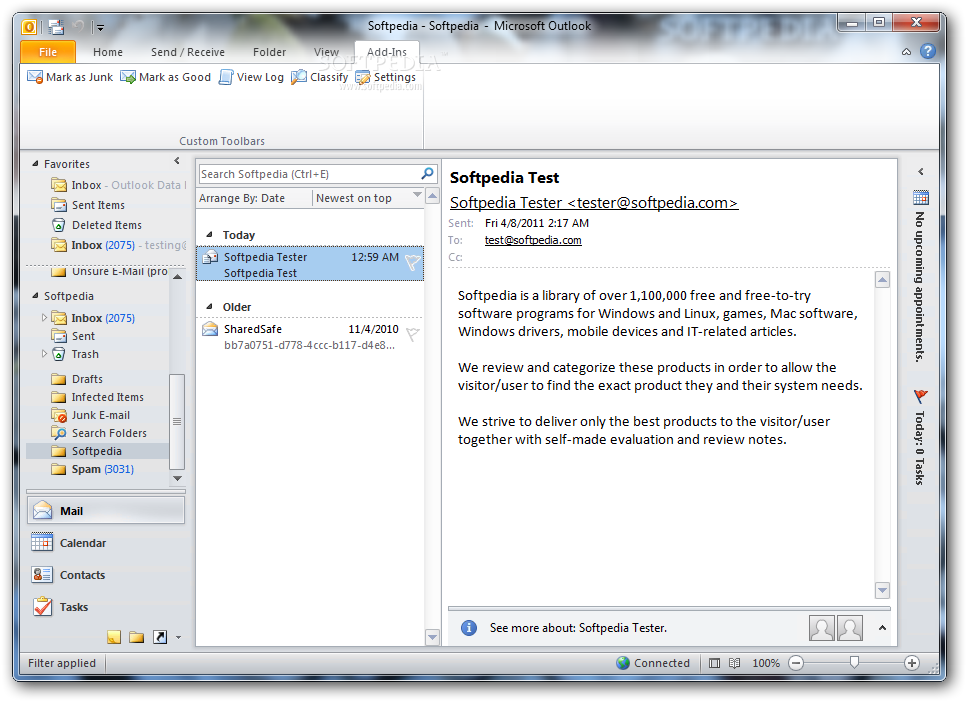
Task: Expand the Trash folder arrow
Action: tap(44, 354)
